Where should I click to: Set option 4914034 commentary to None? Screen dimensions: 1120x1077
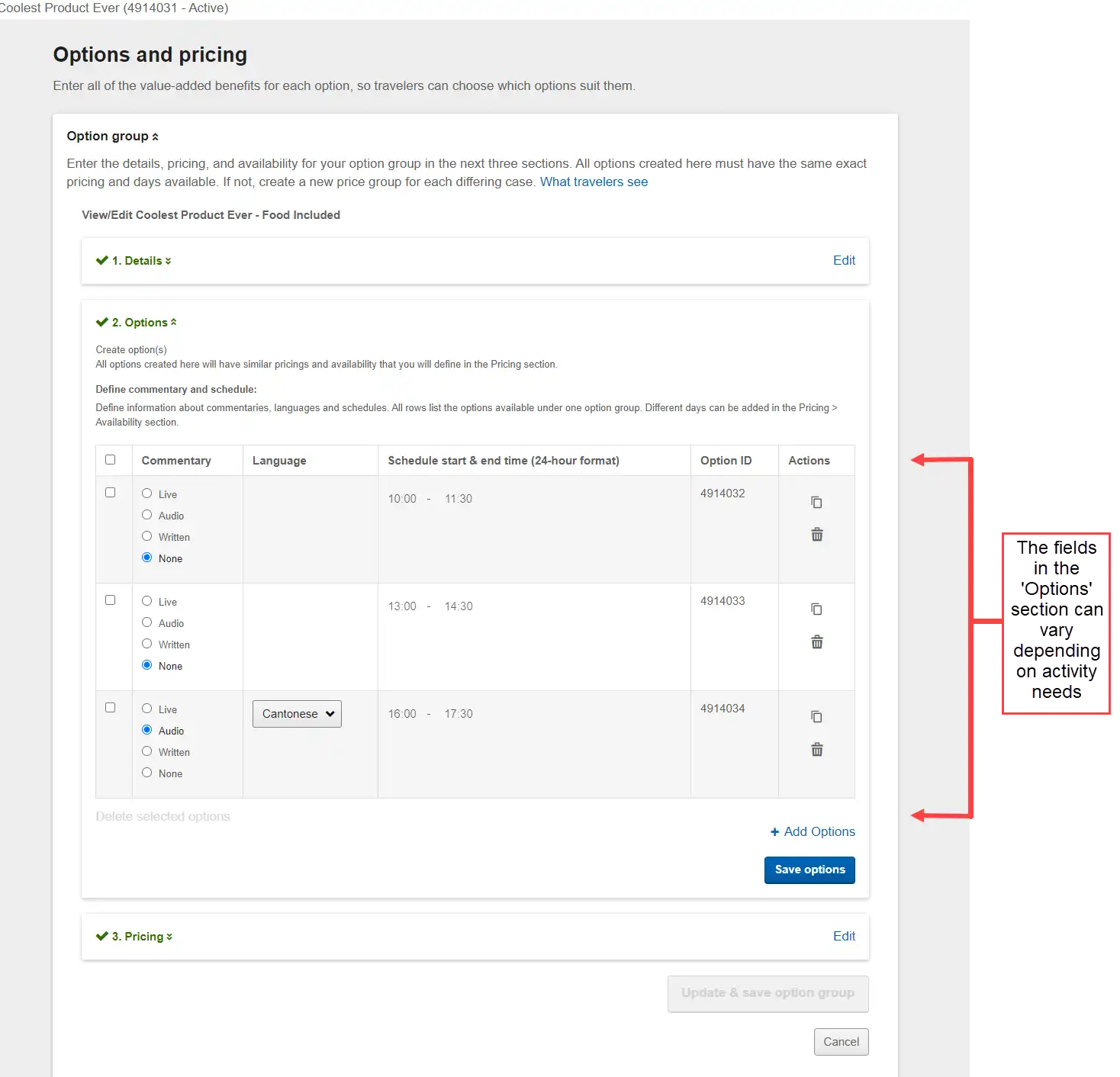point(146,773)
